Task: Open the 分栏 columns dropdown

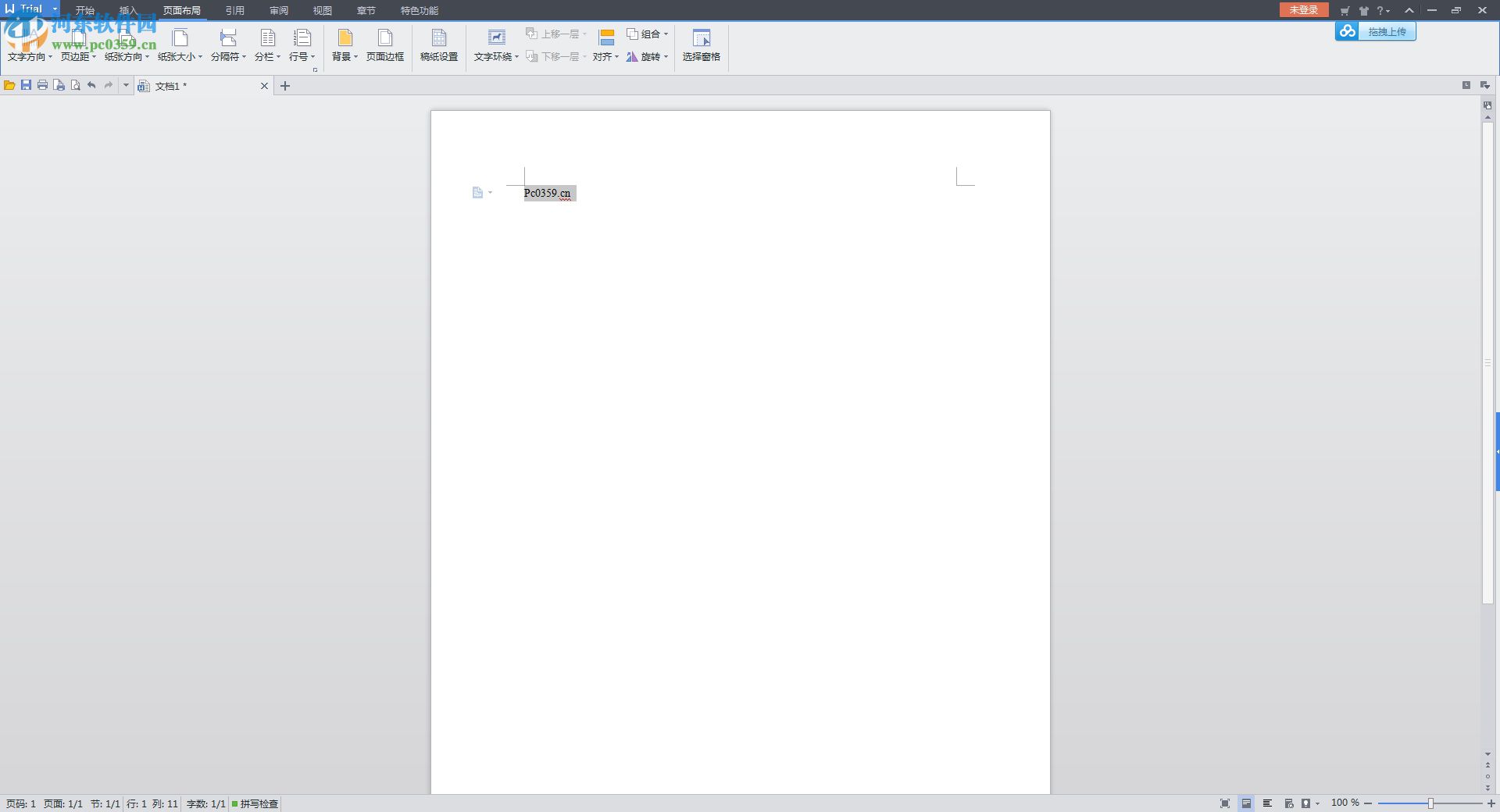Action: [x=267, y=45]
